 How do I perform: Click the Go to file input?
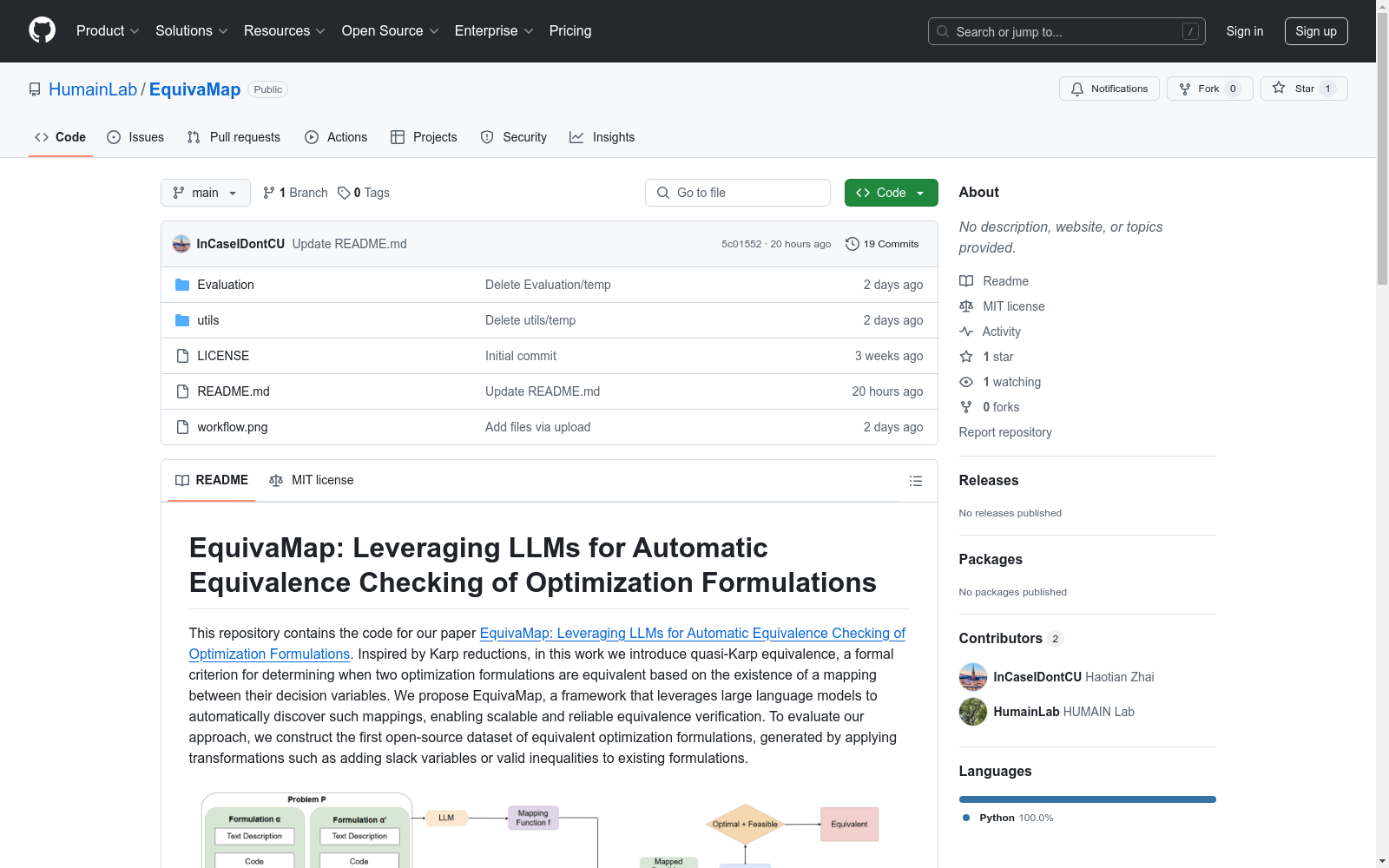pos(738,193)
